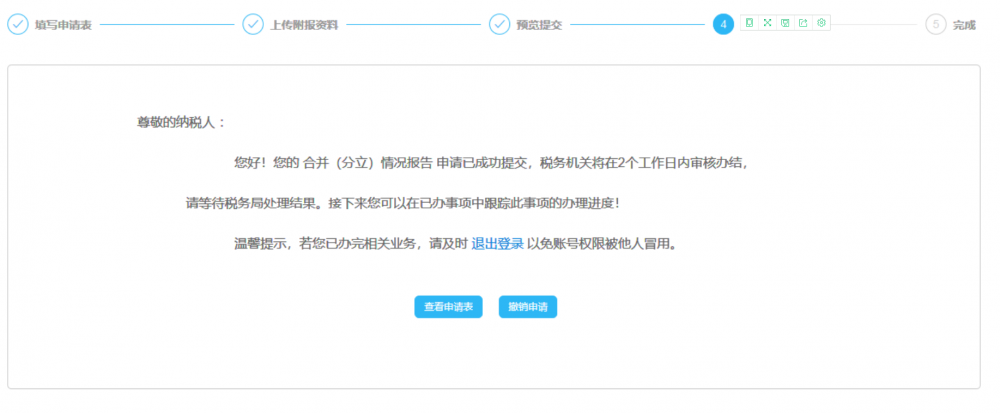Select the 预览提交 step label
Screen dimensions: 1000x413
[x=539, y=25]
